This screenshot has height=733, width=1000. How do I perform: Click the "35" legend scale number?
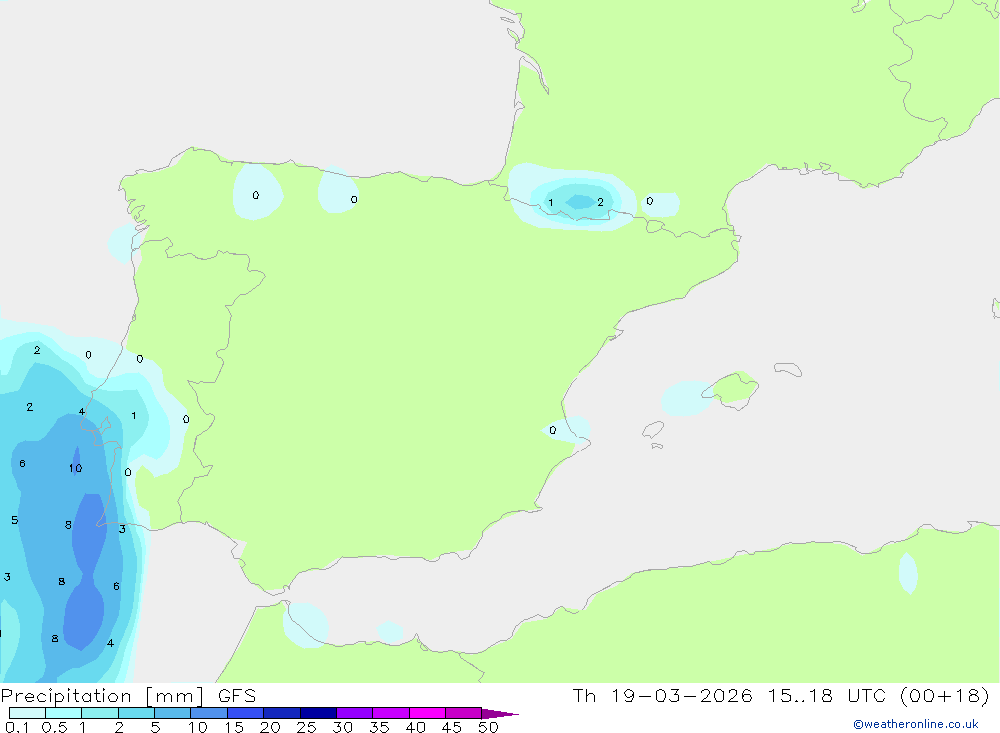379,727
